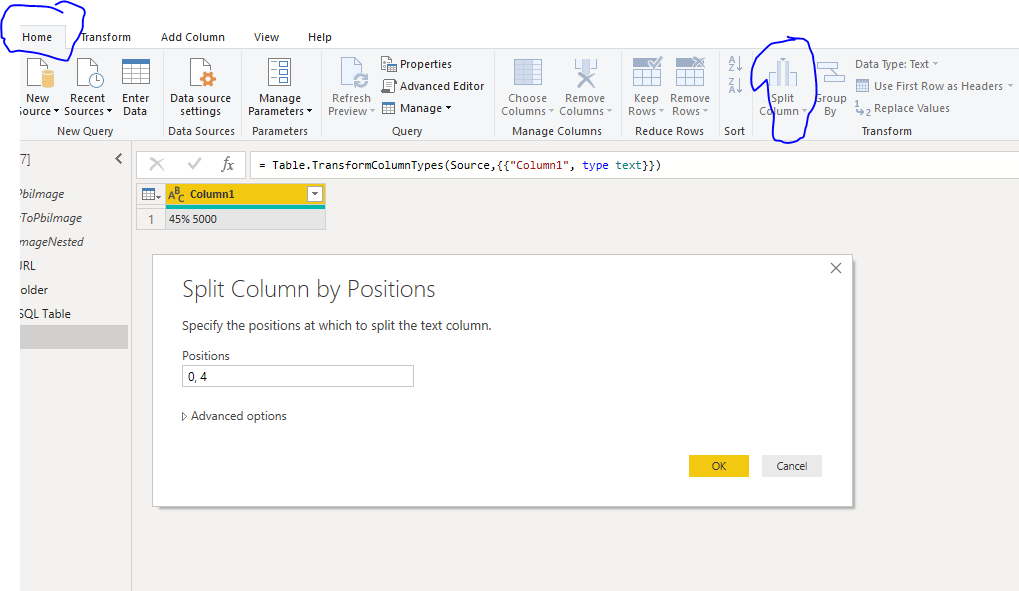Select the highlighted query row below SQL Table
1019x591 pixels.
[73, 337]
